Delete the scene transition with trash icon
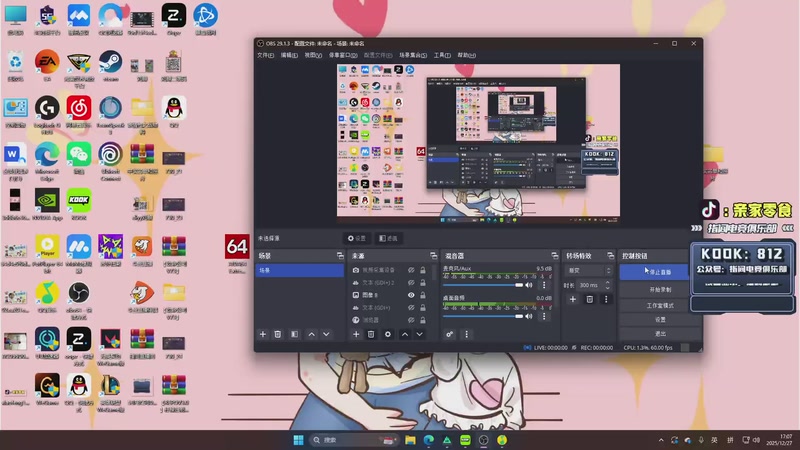 point(589,299)
